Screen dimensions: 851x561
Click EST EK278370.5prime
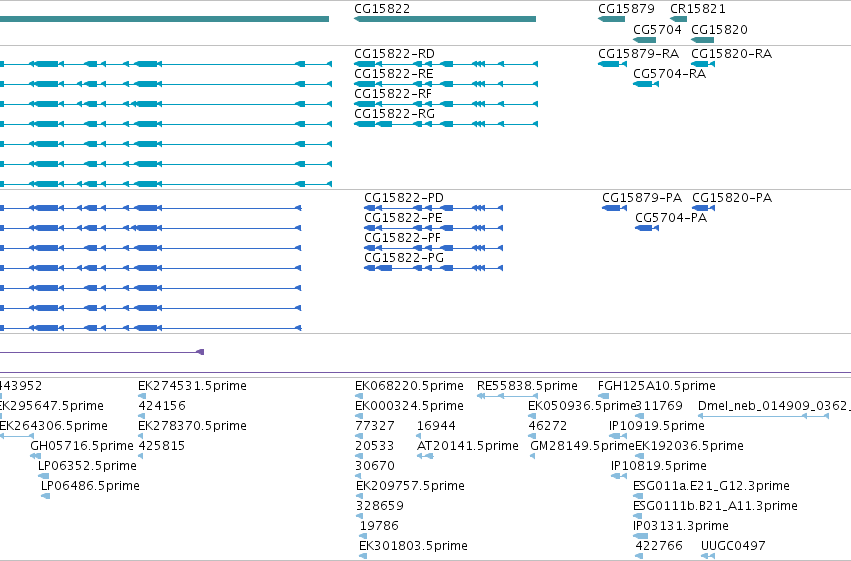tap(192, 426)
